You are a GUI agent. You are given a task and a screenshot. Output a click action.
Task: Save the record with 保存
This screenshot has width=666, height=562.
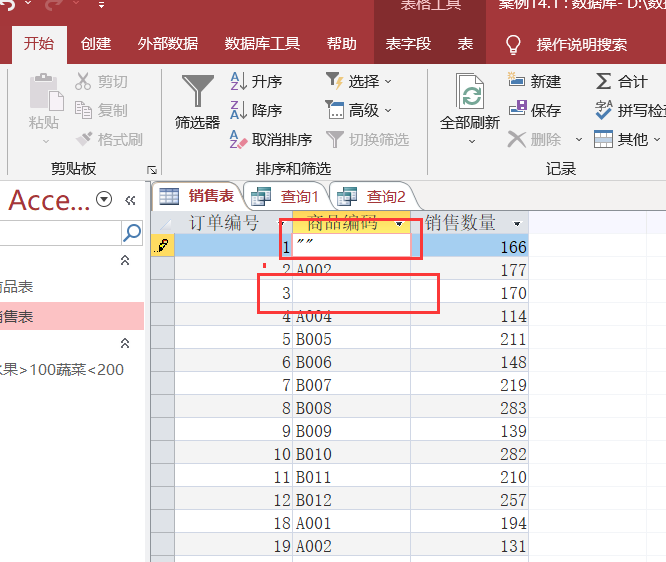(534, 110)
